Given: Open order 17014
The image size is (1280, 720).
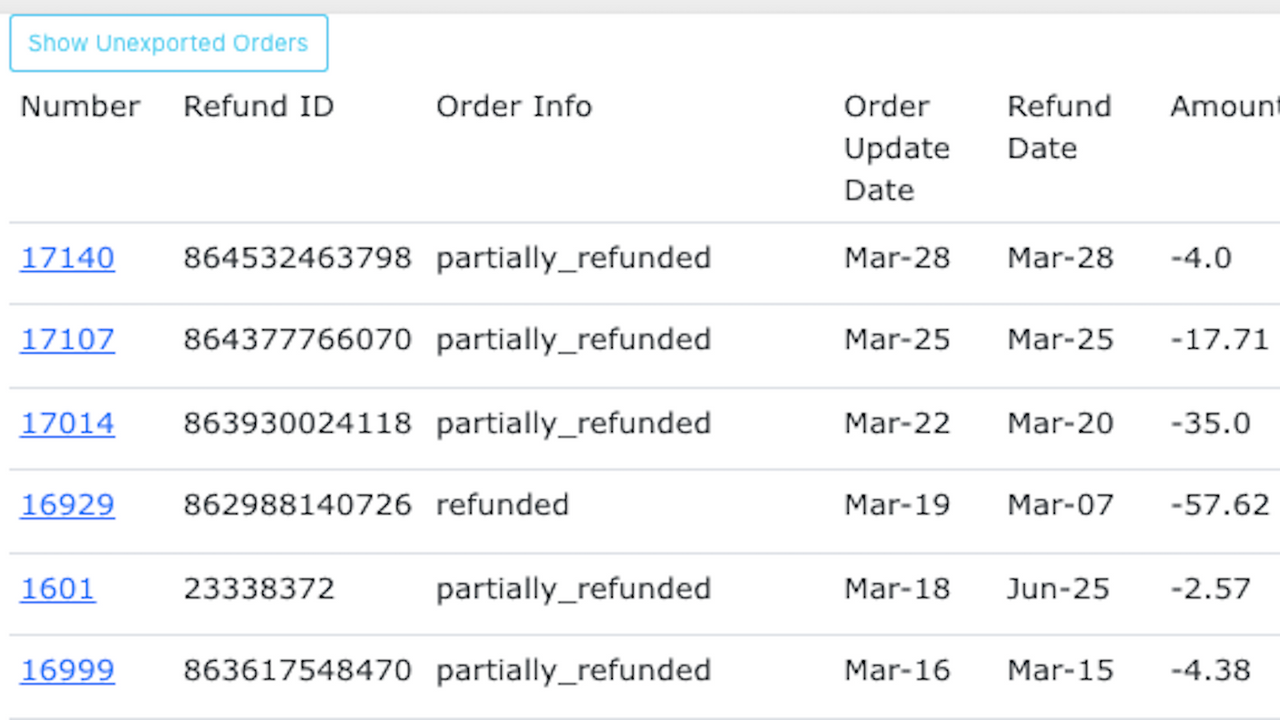Looking at the screenshot, I should tap(67, 423).
